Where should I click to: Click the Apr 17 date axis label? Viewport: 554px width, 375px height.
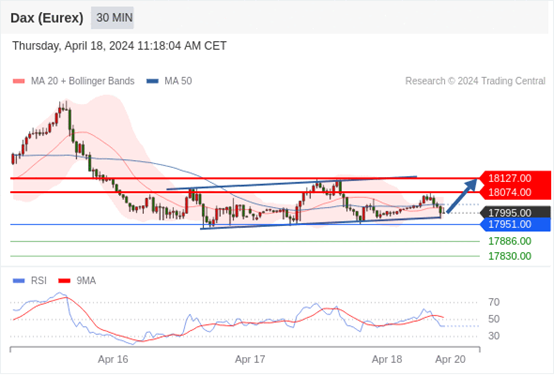[x=250, y=359]
